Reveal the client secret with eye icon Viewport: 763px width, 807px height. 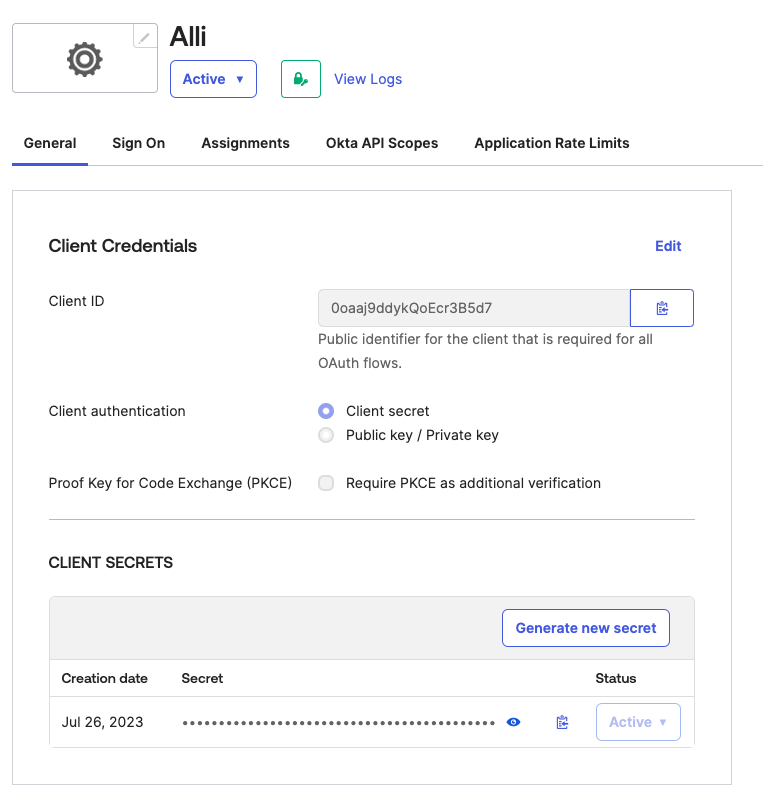coord(513,722)
